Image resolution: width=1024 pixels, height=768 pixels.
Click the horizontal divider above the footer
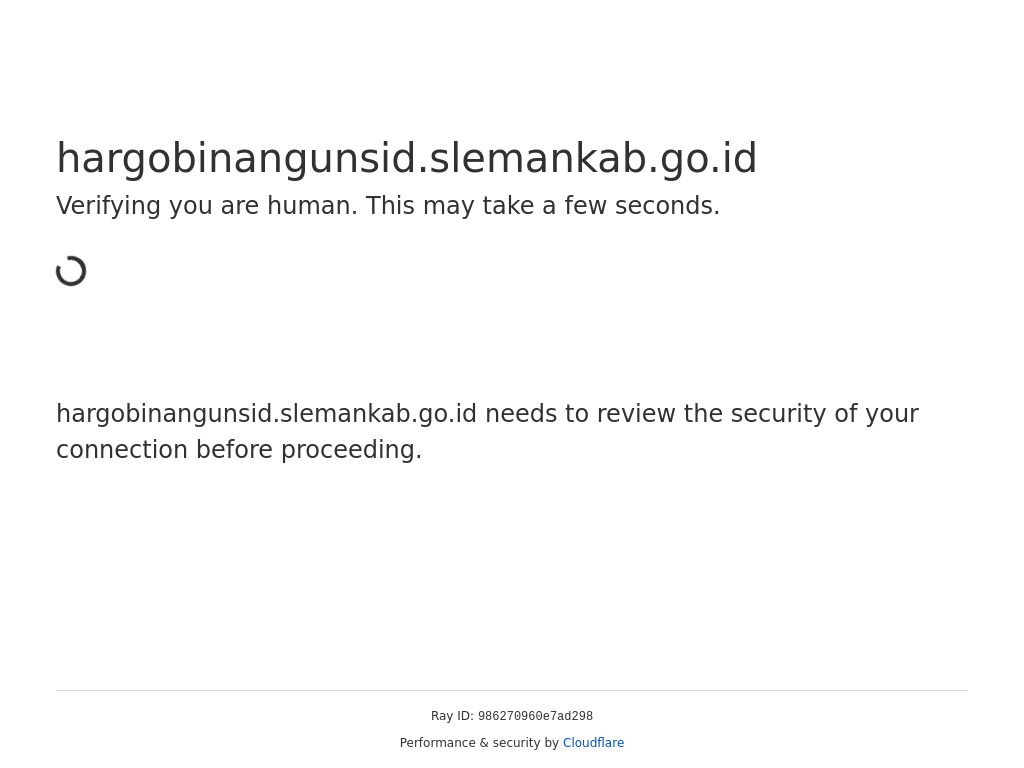tap(512, 690)
